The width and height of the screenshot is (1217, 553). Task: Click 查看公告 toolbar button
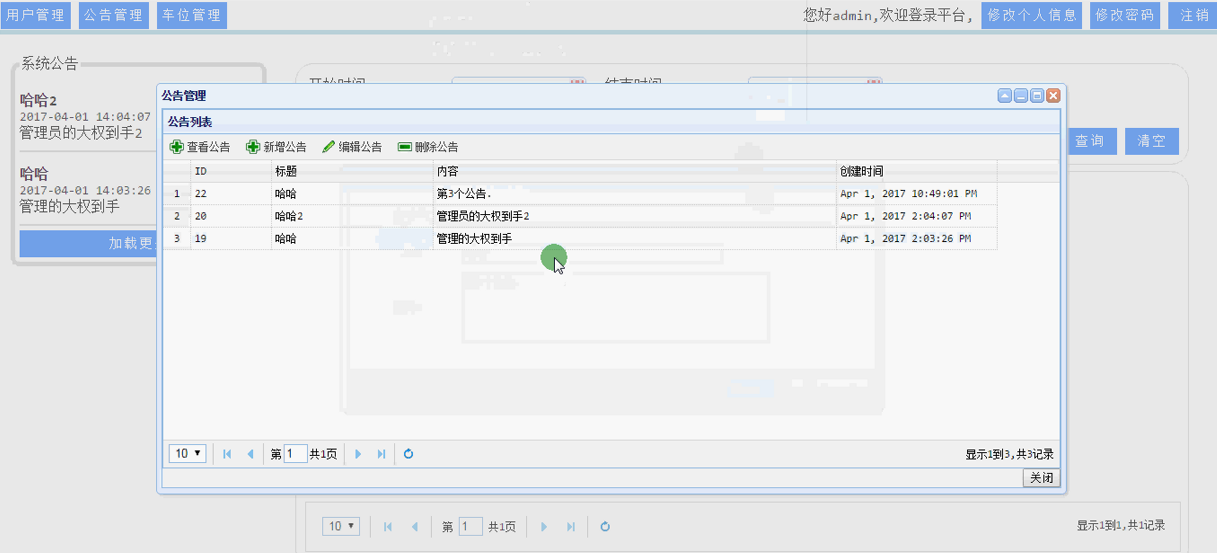(200, 147)
